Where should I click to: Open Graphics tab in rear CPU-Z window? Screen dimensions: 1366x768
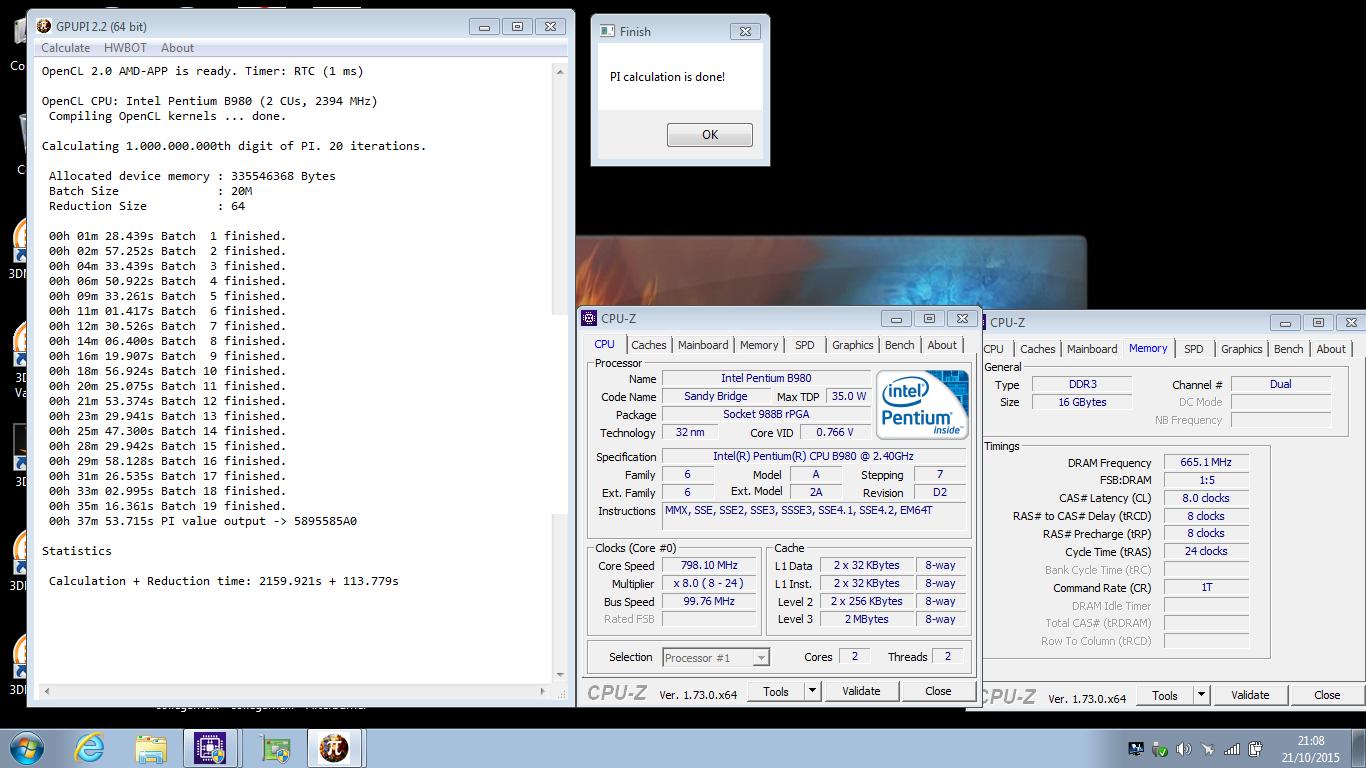click(1241, 349)
